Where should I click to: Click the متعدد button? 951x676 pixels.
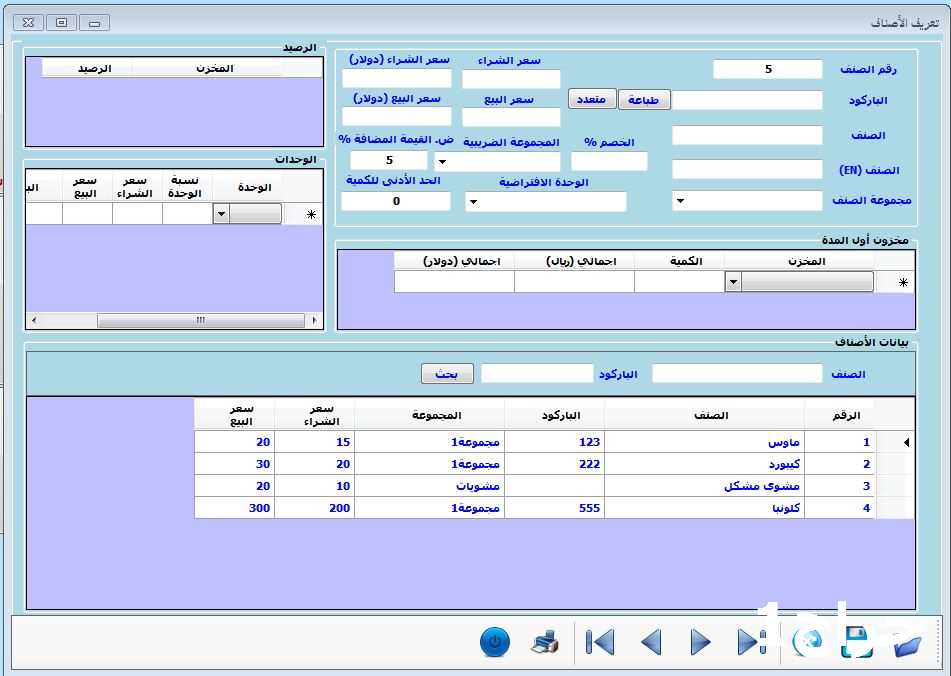(592, 100)
